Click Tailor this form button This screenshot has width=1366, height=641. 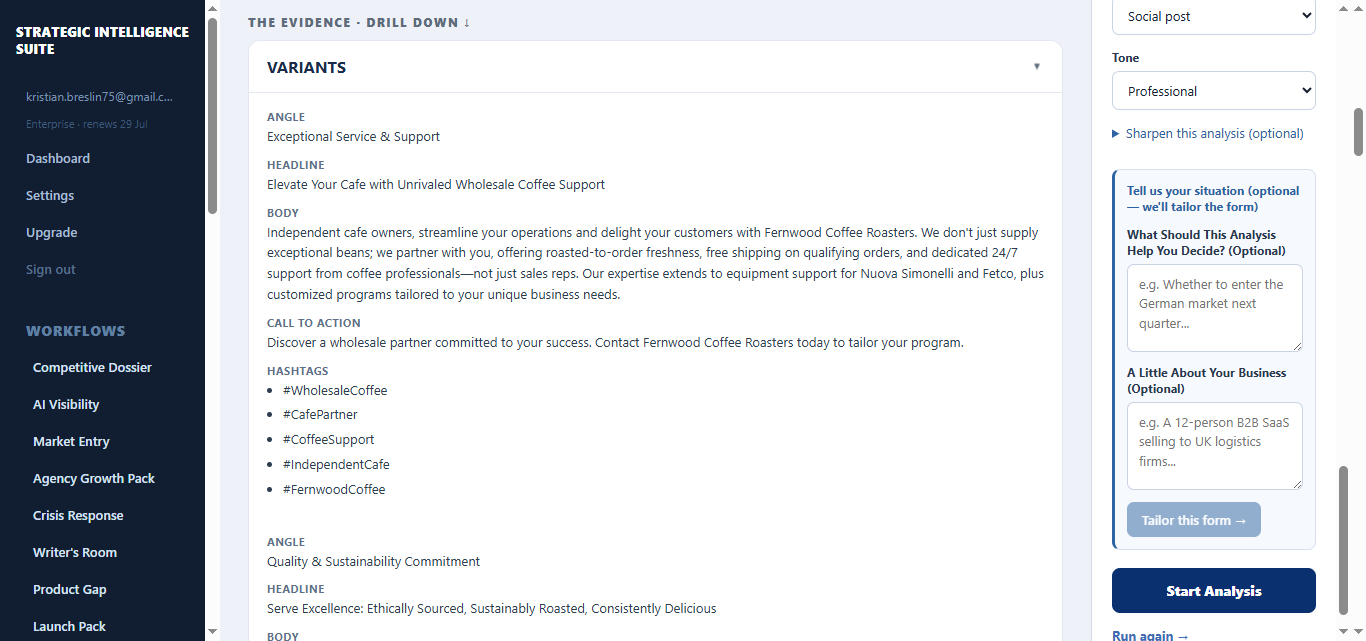click(1194, 520)
